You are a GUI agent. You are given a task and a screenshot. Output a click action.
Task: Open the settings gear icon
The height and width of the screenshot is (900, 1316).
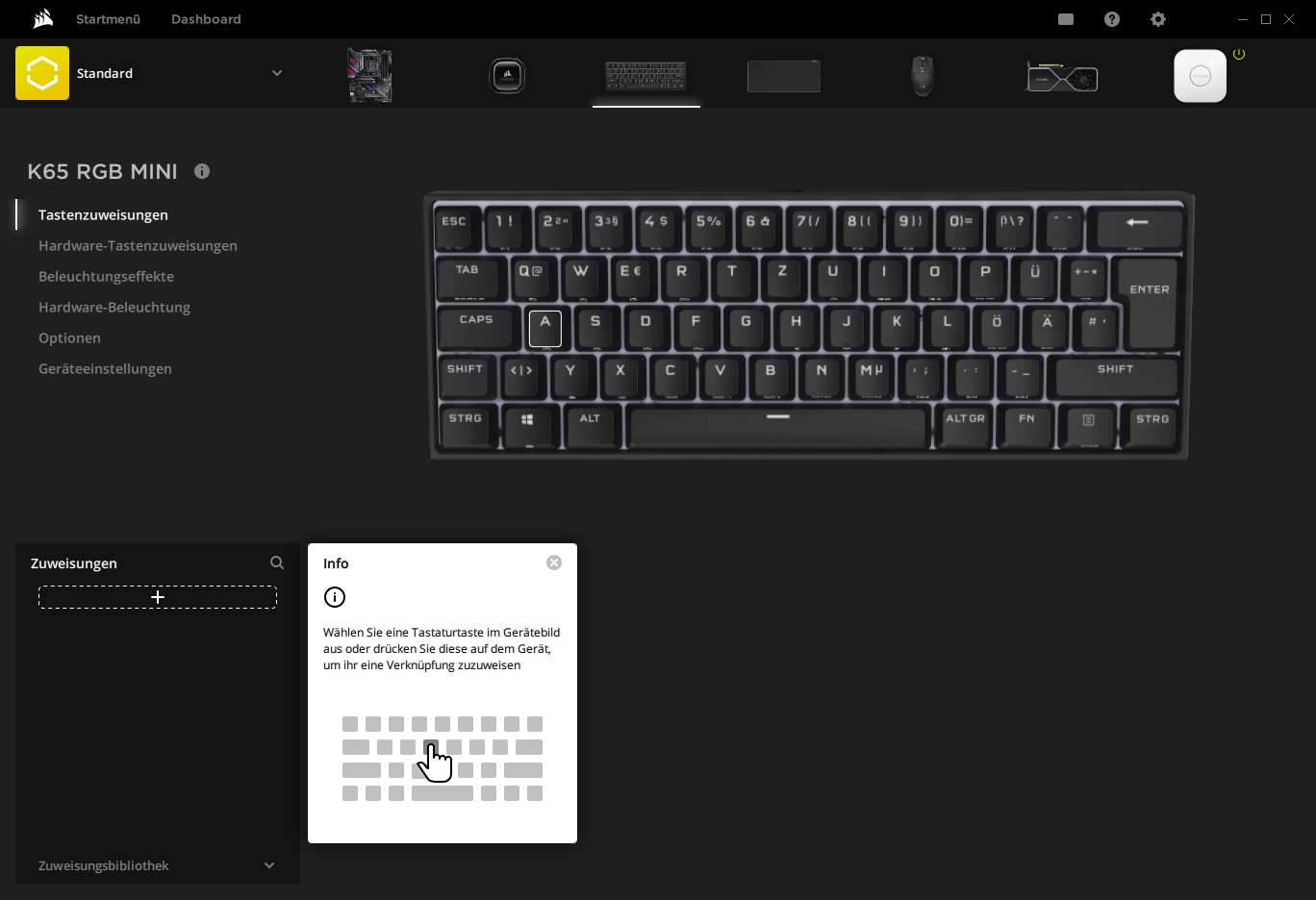tap(1158, 19)
